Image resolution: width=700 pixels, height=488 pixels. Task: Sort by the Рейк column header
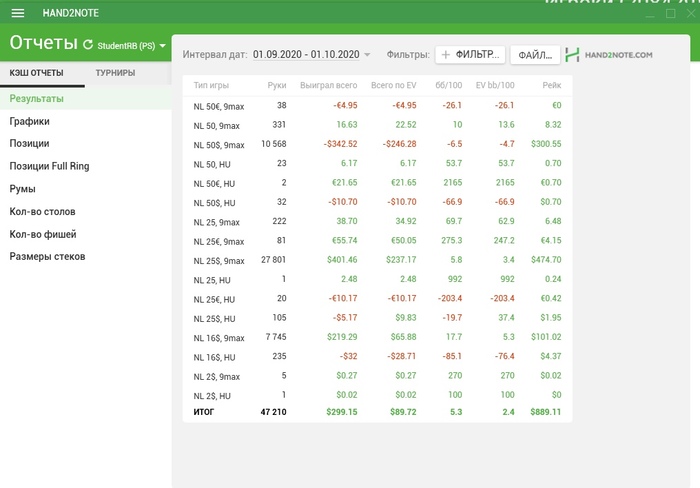click(551, 86)
